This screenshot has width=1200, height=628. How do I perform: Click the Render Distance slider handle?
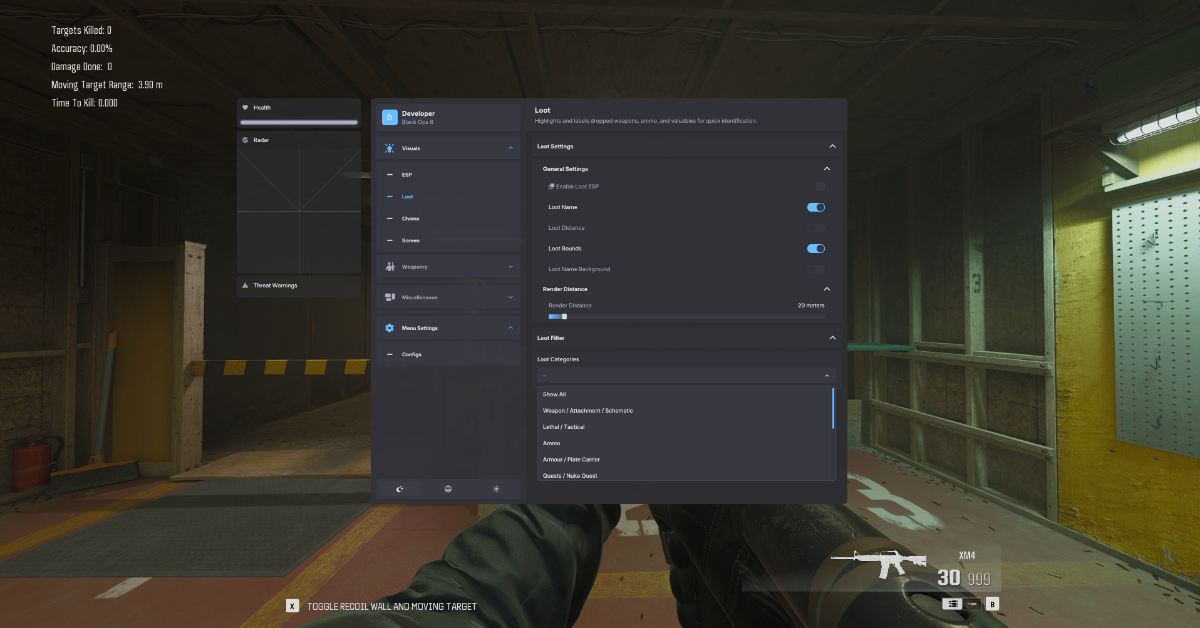(564, 316)
